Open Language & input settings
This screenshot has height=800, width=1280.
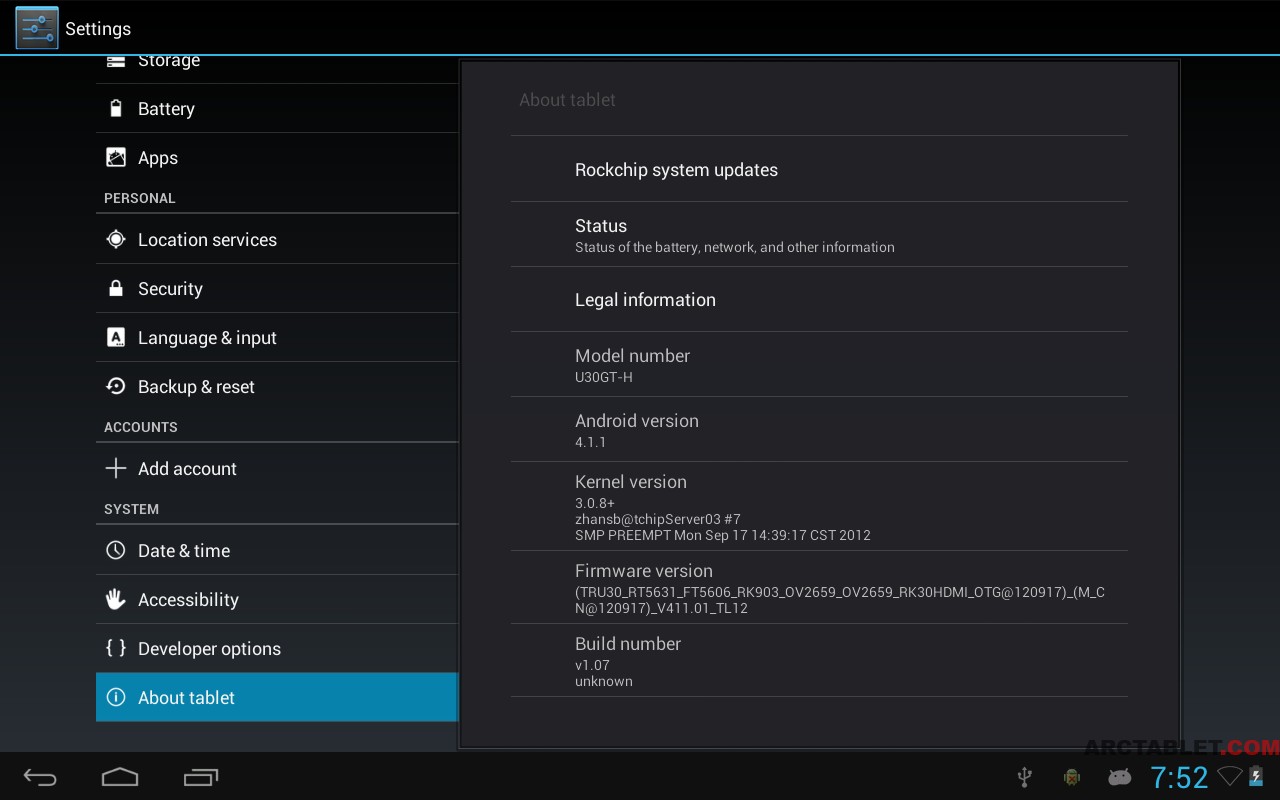[x=277, y=337]
